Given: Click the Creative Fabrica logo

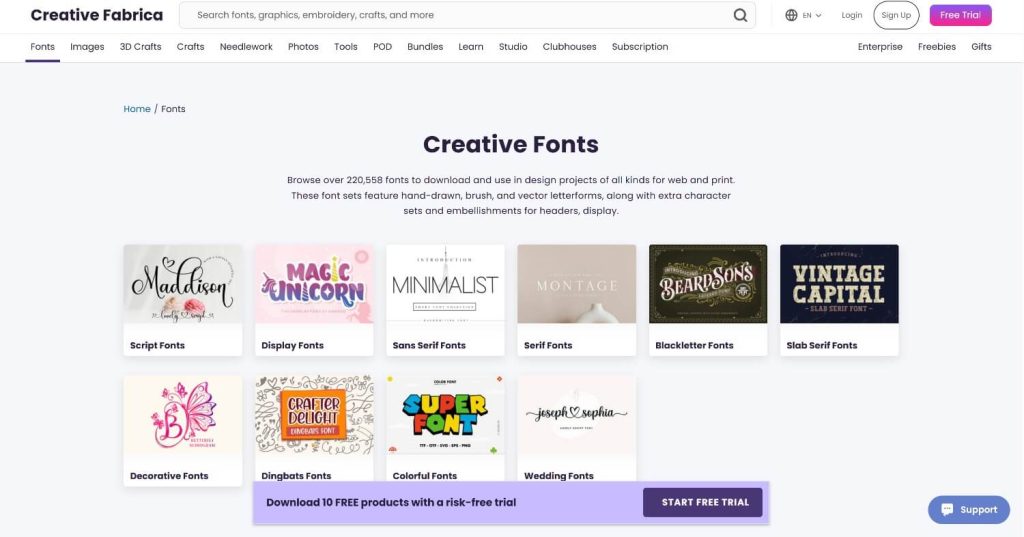Looking at the screenshot, I should pyautogui.click(x=97, y=15).
